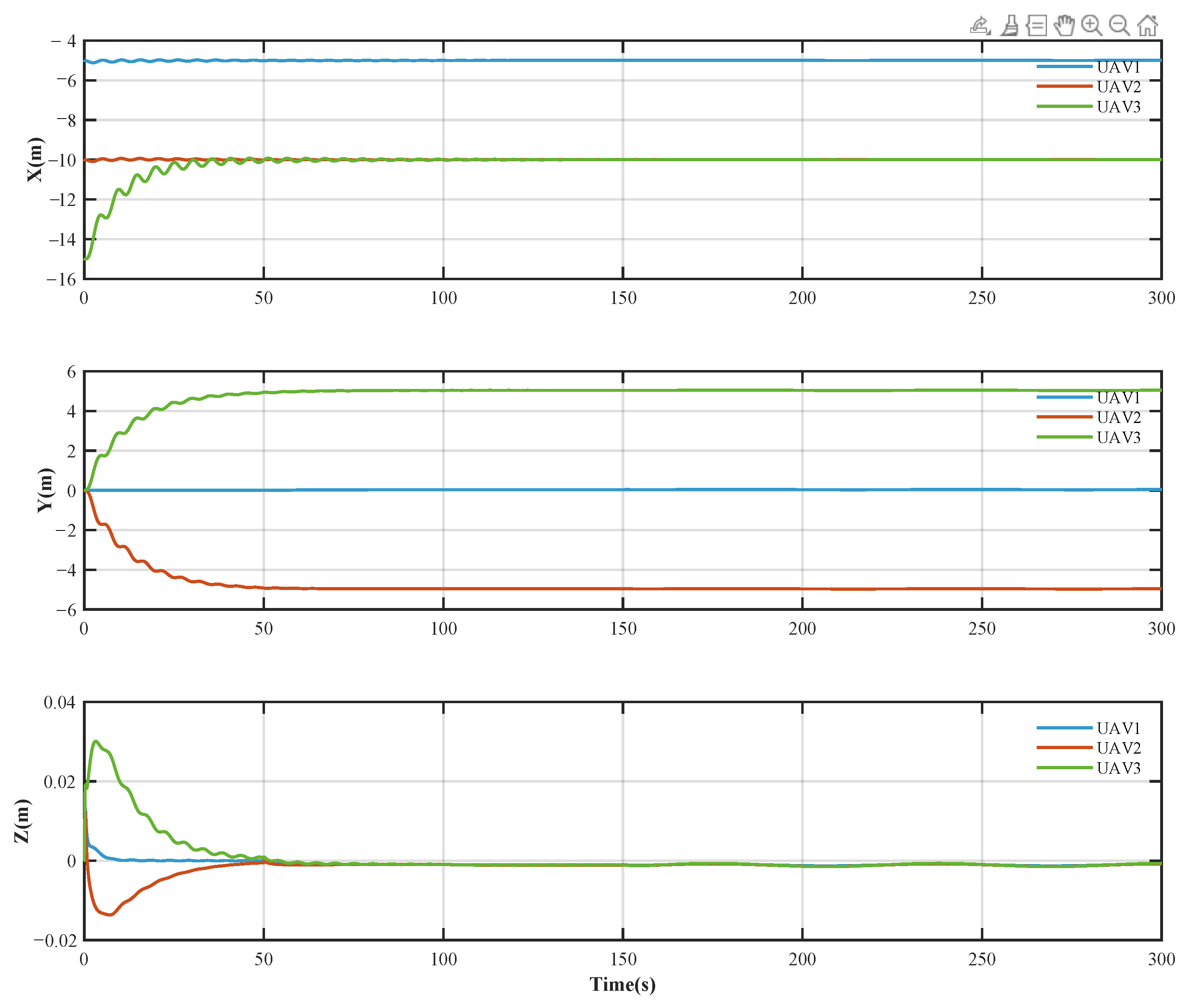The width and height of the screenshot is (1186, 1008).
Task: Activate the zoom out magnifier
Action: 1119,26
